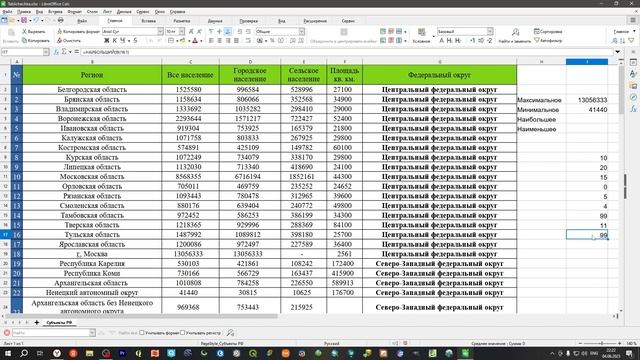Click the formula equals sign icon
Screen dimensions: 640x360
pyautogui.click(x=76, y=52)
